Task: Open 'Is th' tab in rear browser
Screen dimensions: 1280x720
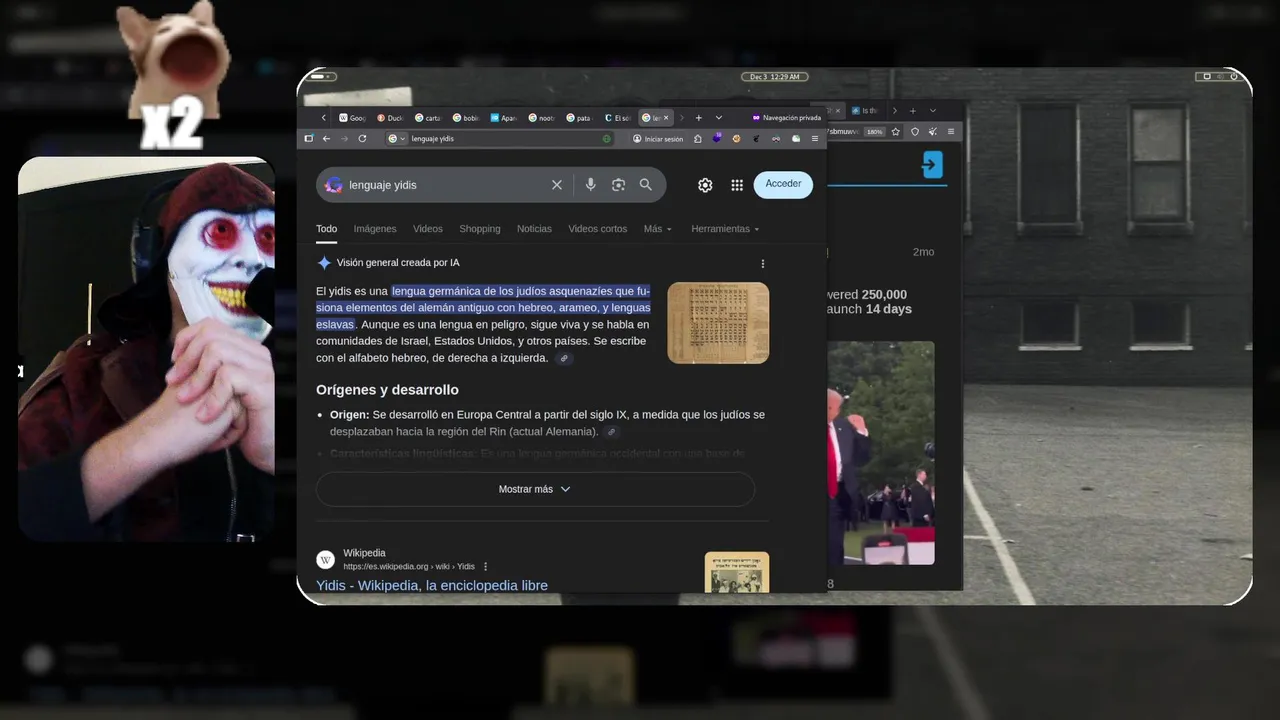Action: click(x=868, y=110)
